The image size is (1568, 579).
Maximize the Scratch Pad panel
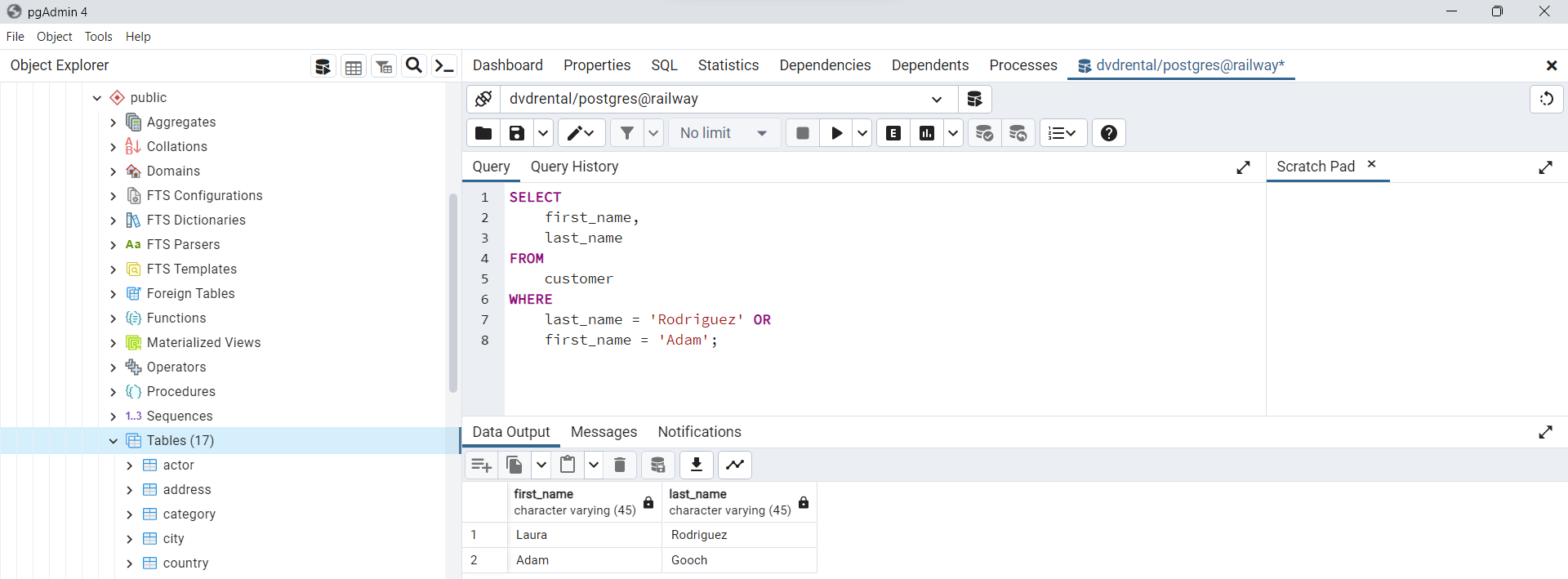click(x=1546, y=167)
